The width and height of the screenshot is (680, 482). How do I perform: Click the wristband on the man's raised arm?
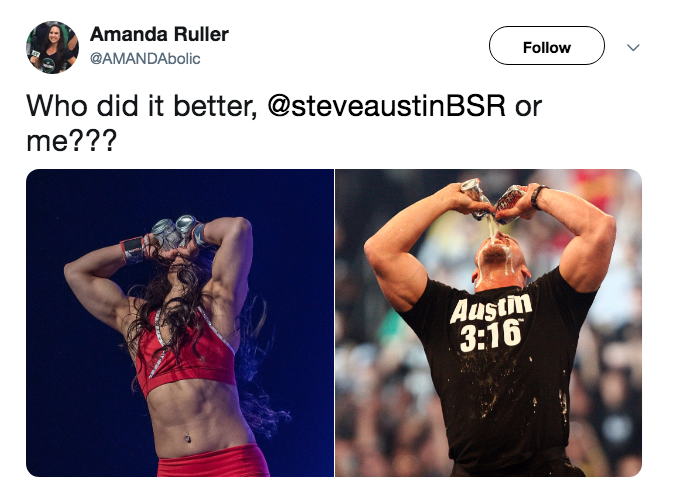[x=538, y=196]
